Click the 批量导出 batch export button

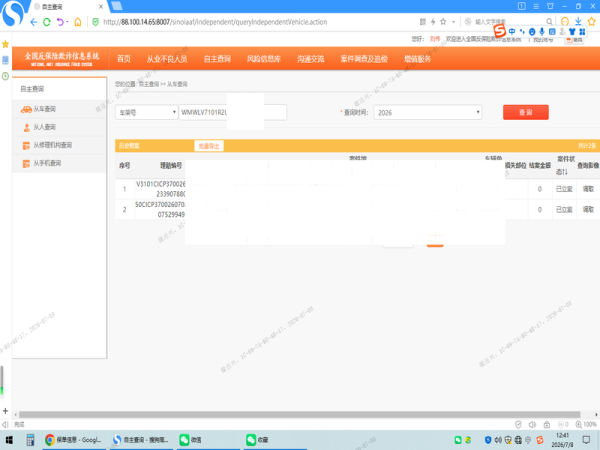209,146
